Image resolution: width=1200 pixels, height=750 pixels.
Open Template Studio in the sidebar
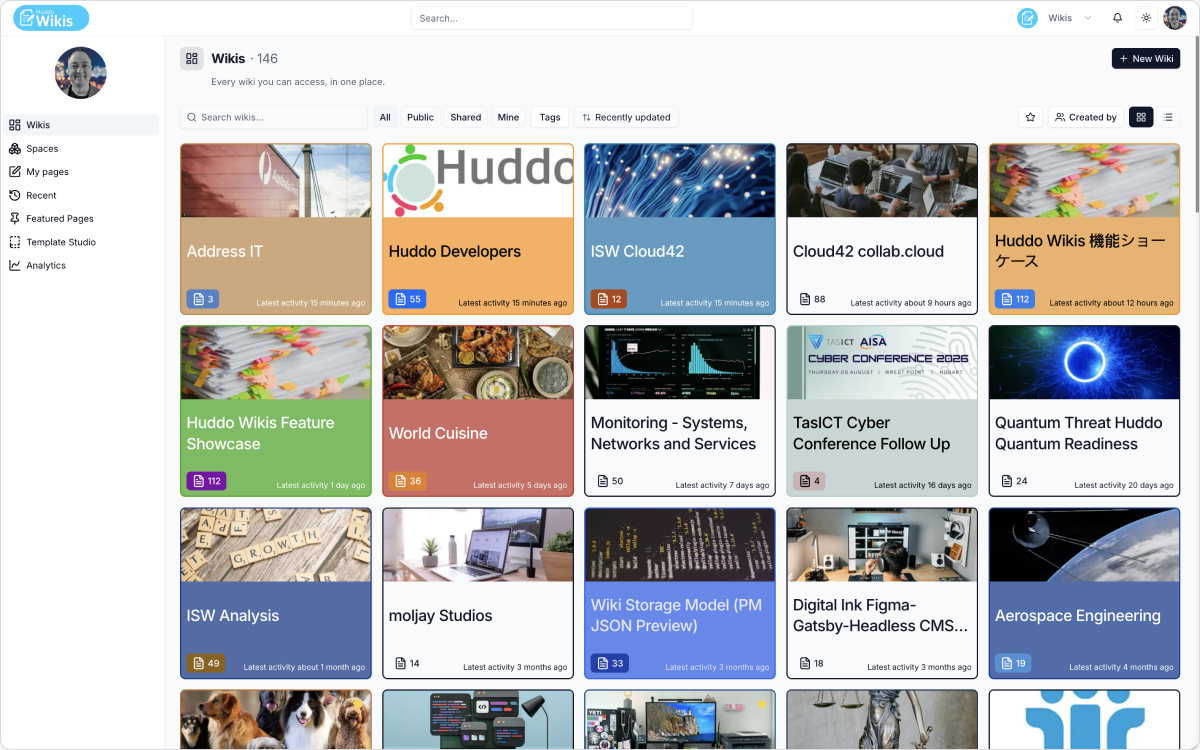pos(81,242)
